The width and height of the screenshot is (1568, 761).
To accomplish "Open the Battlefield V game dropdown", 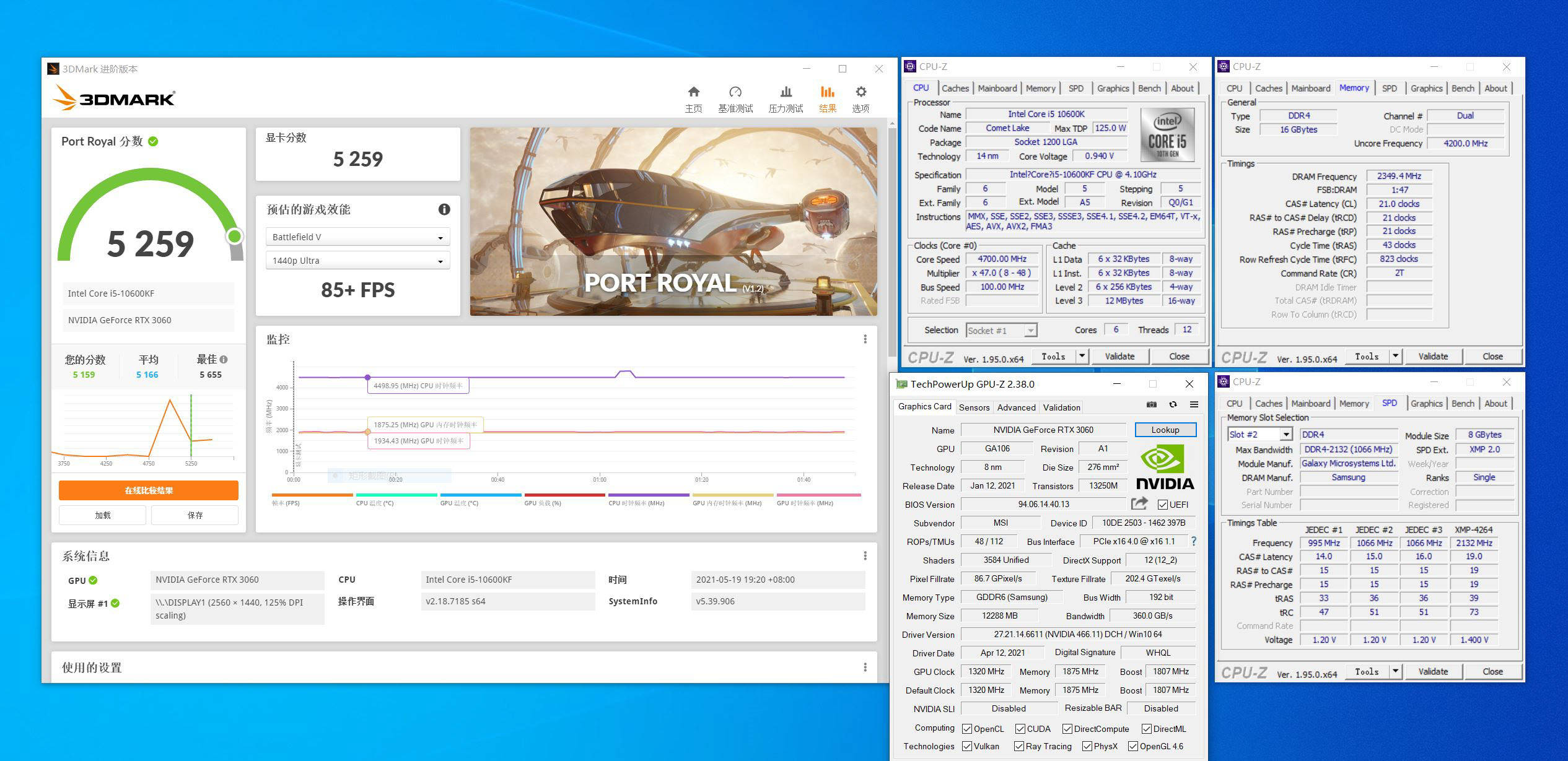I will [357, 237].
